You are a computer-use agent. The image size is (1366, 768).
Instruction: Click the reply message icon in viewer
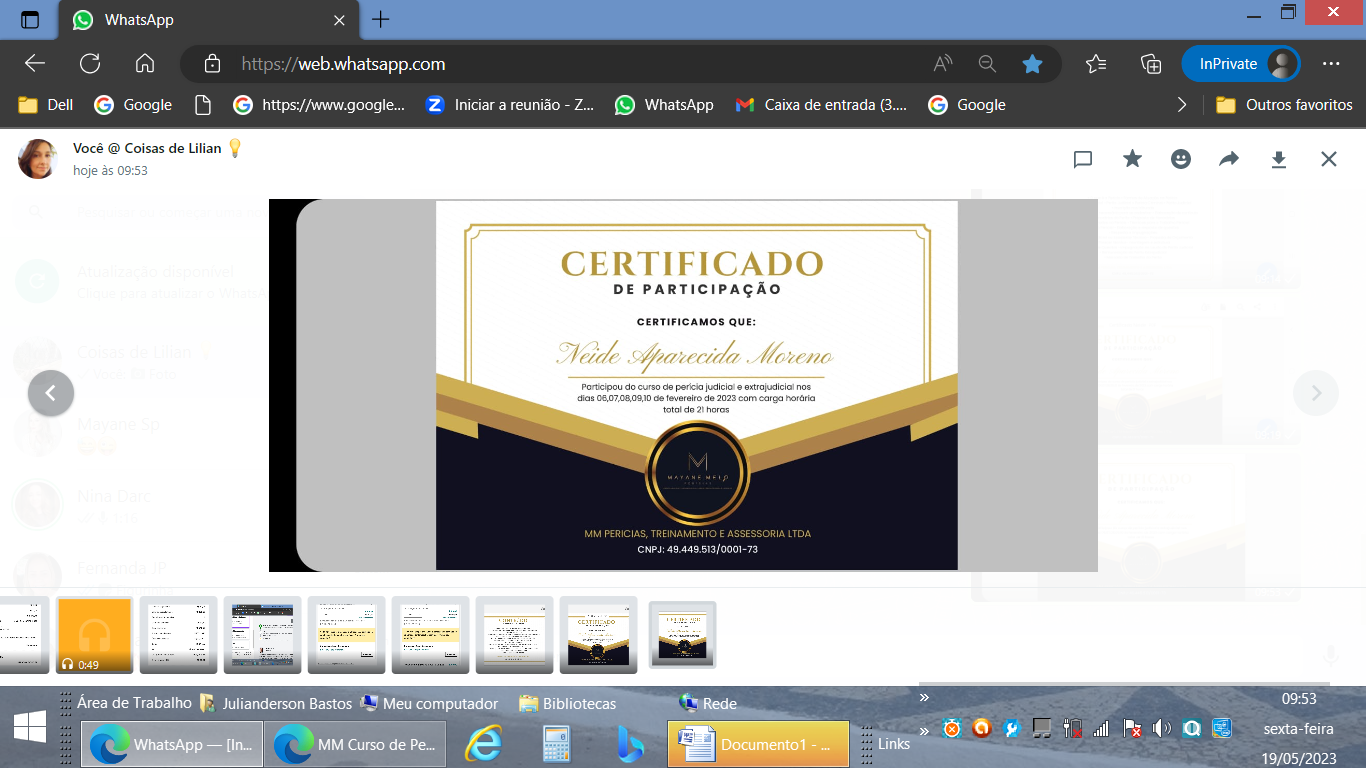point(1082,159)
